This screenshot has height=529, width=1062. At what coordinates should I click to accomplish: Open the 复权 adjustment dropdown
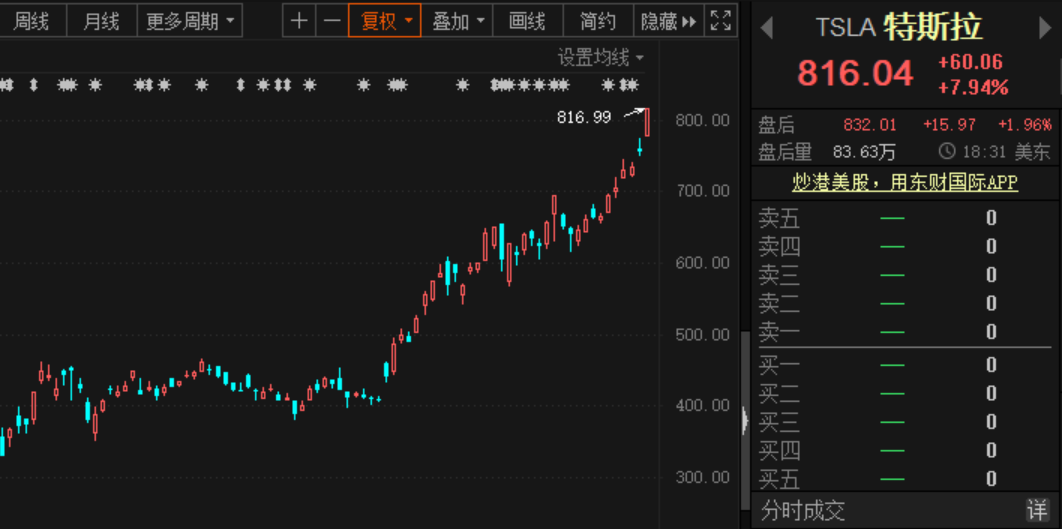[385, 20]
